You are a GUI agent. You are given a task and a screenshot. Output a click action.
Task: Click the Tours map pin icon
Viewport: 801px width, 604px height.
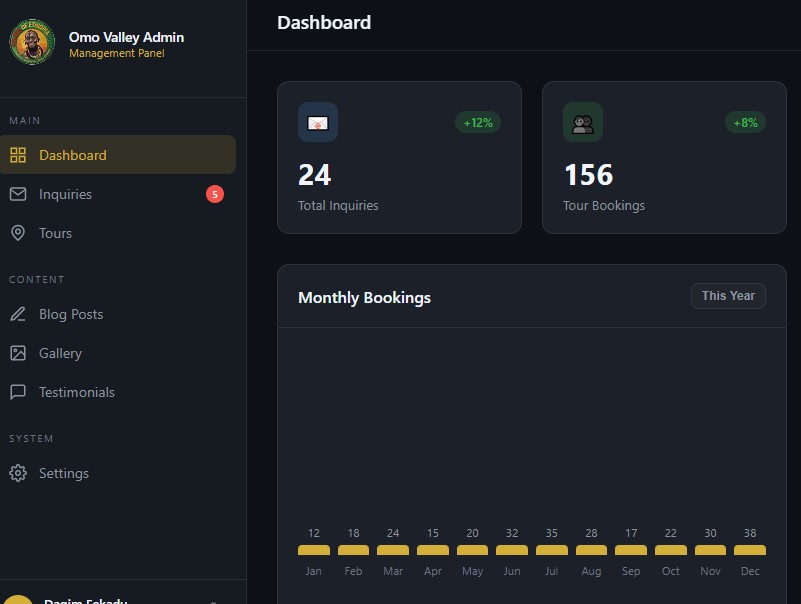[x=18, y=233]
